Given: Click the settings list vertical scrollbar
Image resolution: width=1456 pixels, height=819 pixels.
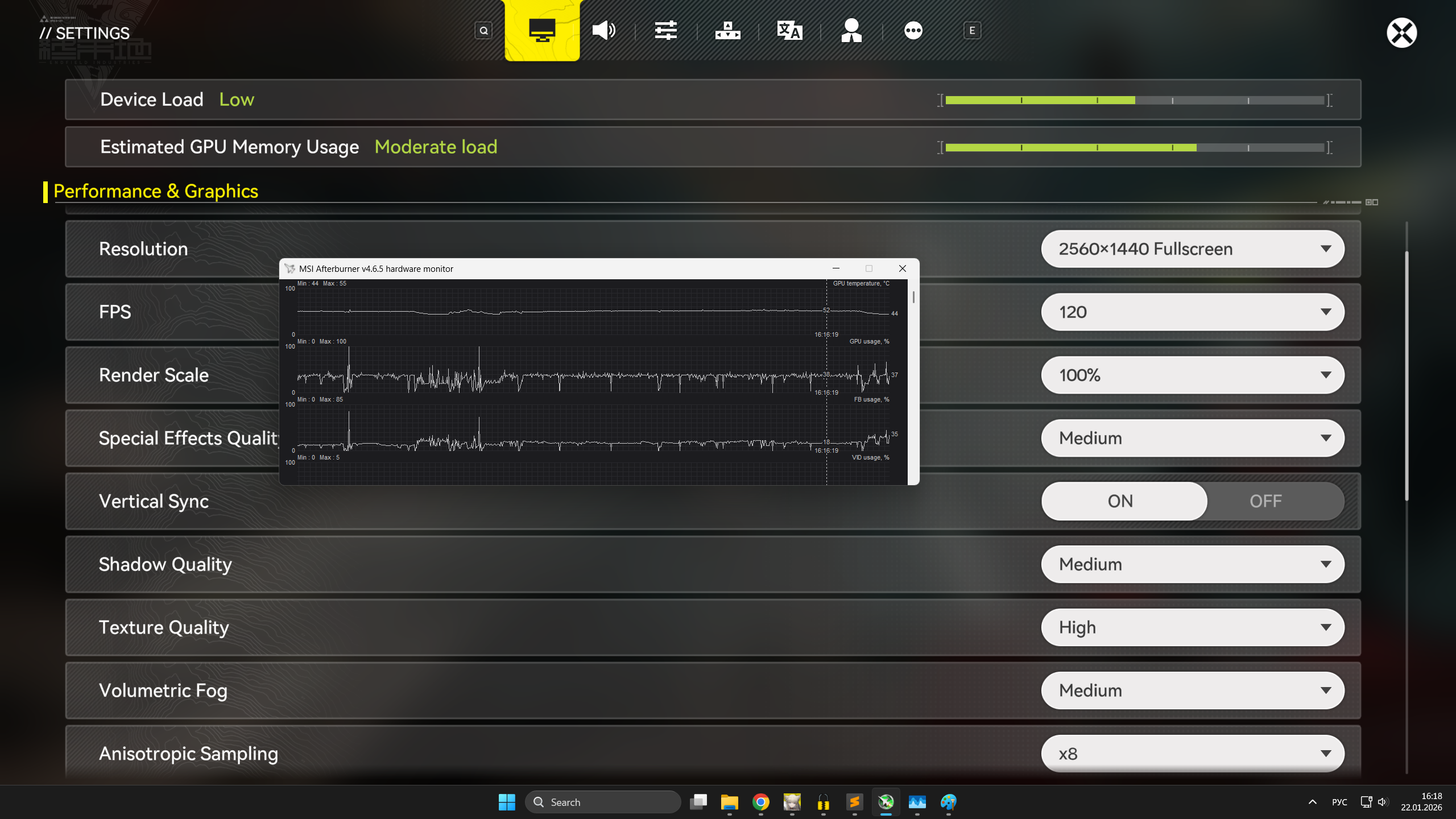Looking at the screenshot, I should 1407,375.
